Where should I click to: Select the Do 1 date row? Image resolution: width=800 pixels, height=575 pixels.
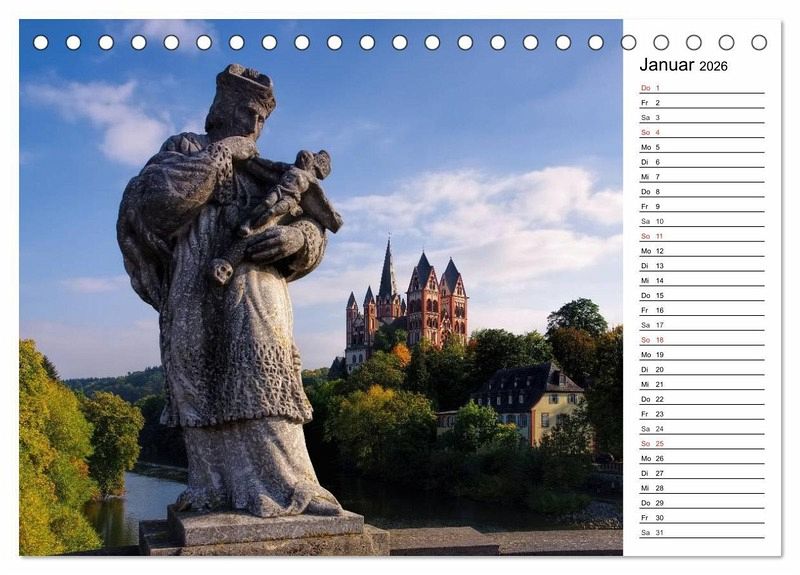(701, 88)
